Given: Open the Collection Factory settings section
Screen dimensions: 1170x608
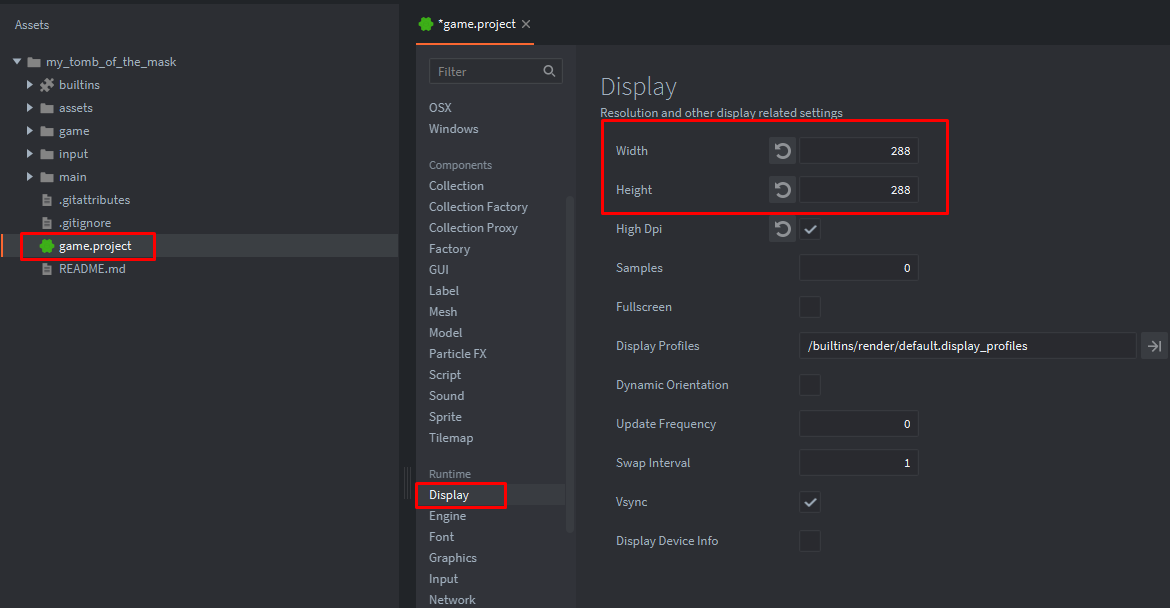Looking at the screenshot, I should tap(478, 207).
